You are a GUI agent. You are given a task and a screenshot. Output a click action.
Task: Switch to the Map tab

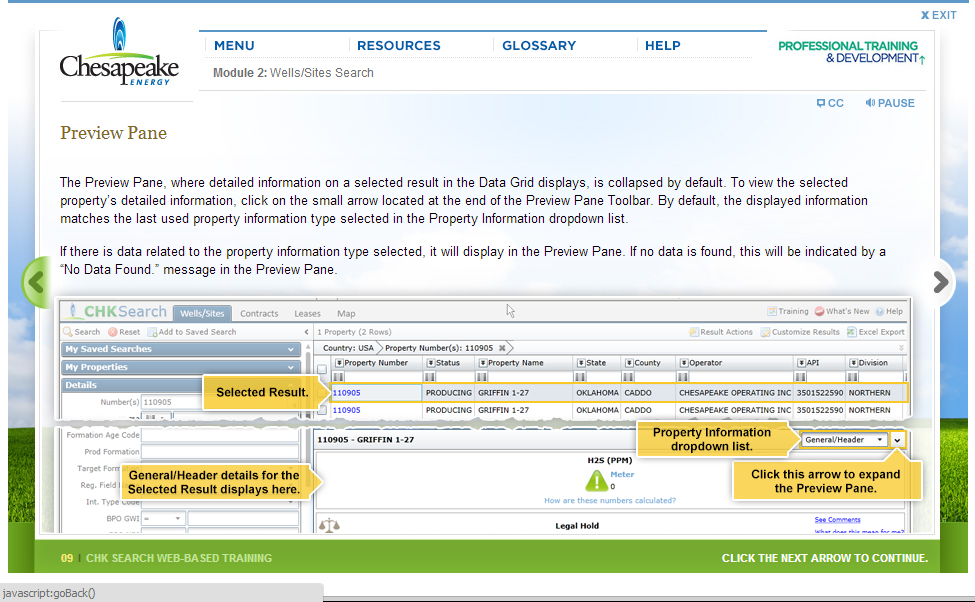346,313
